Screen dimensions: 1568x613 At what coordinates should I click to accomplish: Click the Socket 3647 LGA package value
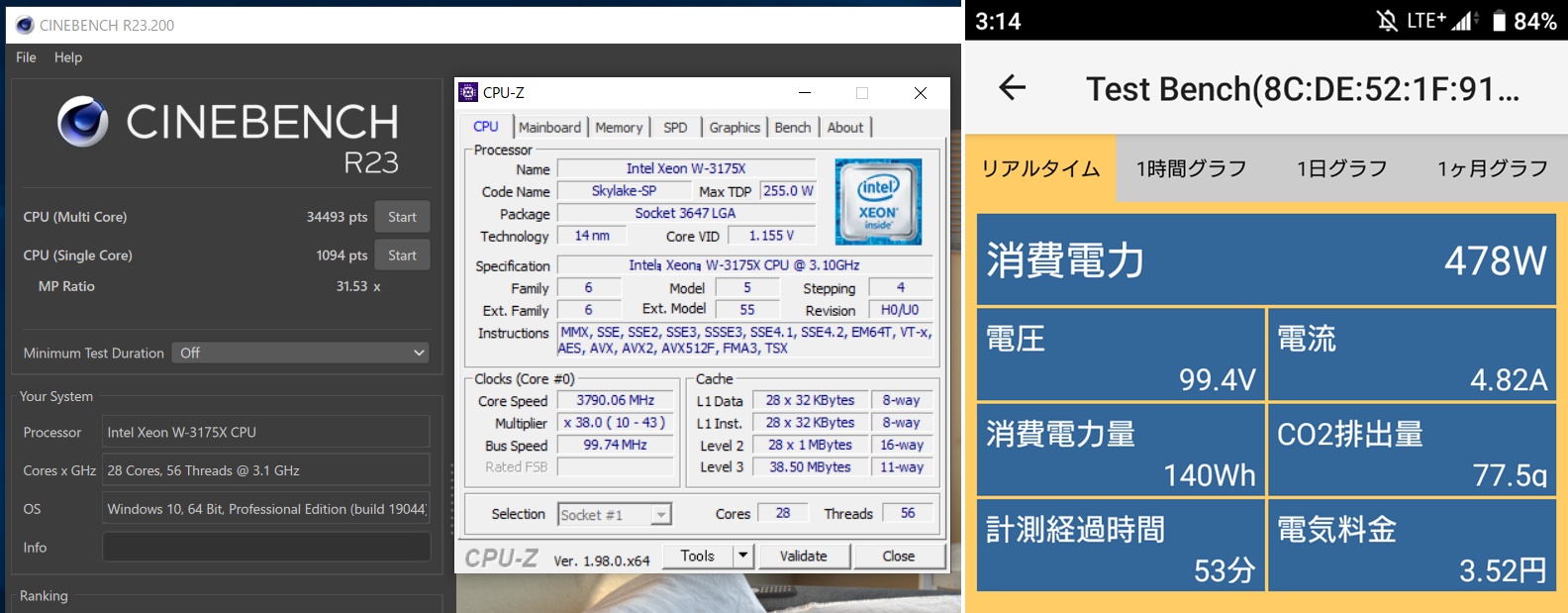[686, 213]
